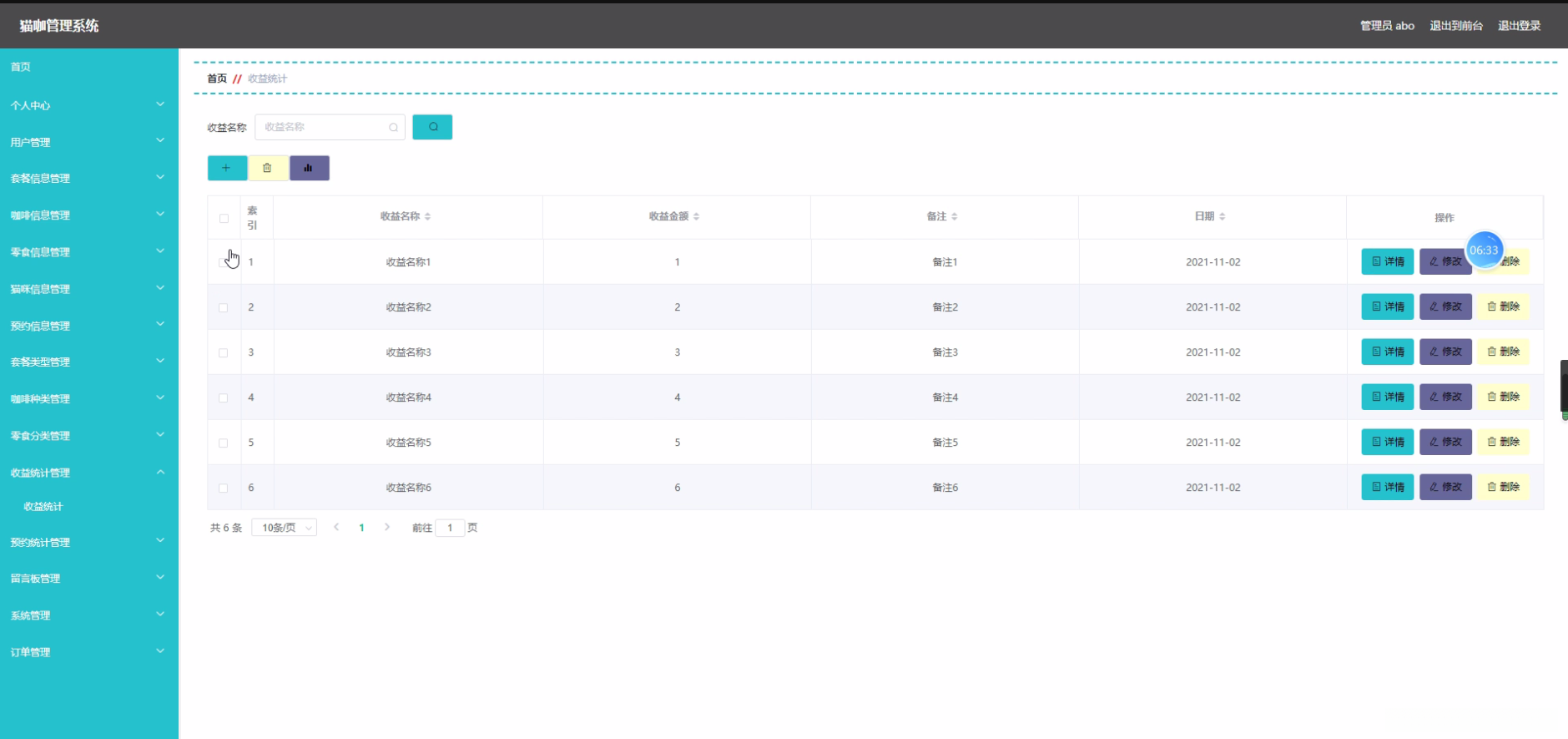1568x739 pixels.
Task: Open the 系统管理 sidebar menu
Action: (x=89, y=615)
